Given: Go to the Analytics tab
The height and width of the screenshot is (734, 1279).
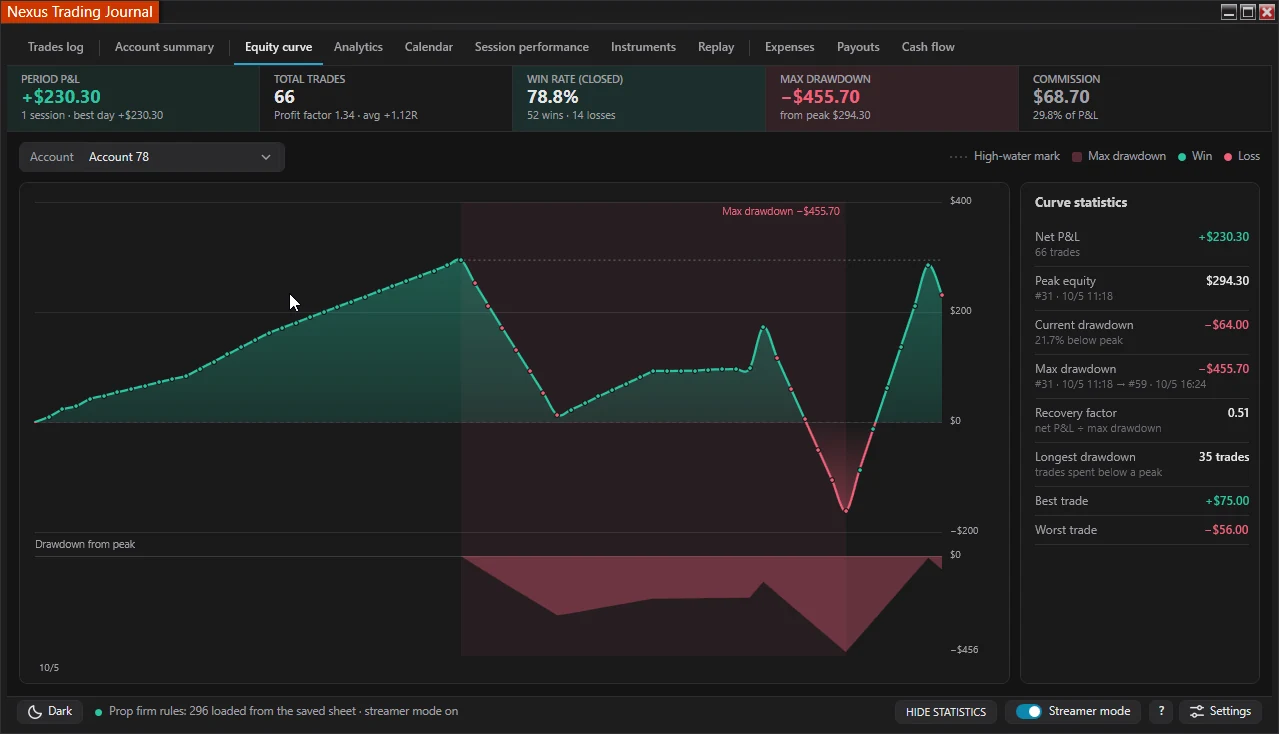Looking at the screenshot, I should click(x=358, y=47).
